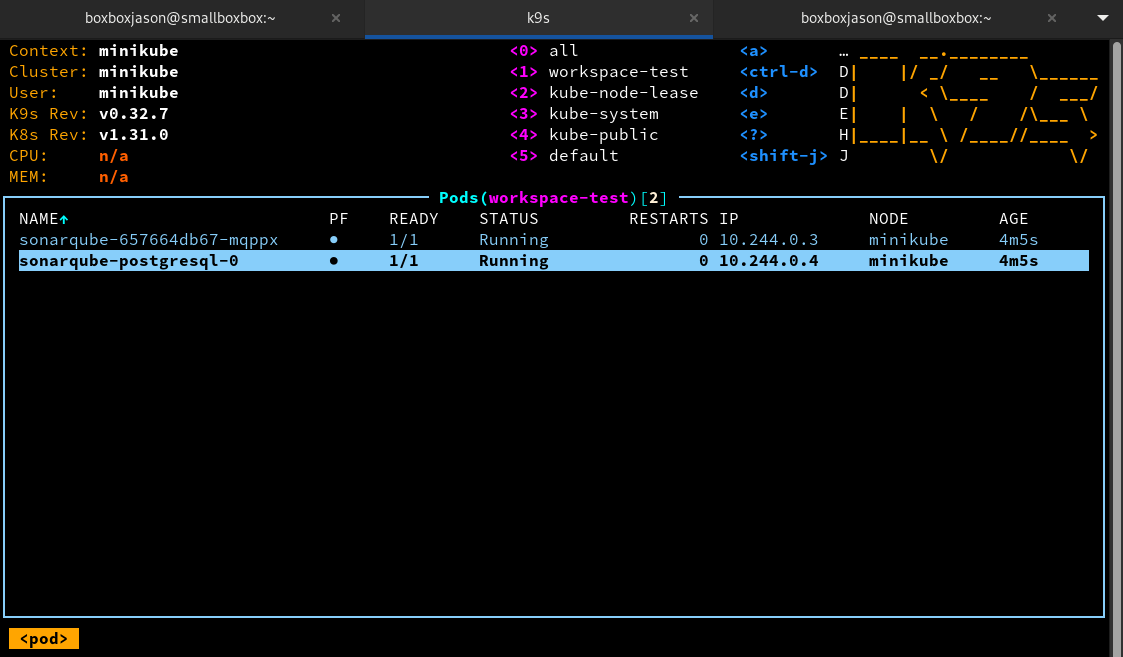Close the k9s tab
1123x657 pixels.
[x=693, y=19]
